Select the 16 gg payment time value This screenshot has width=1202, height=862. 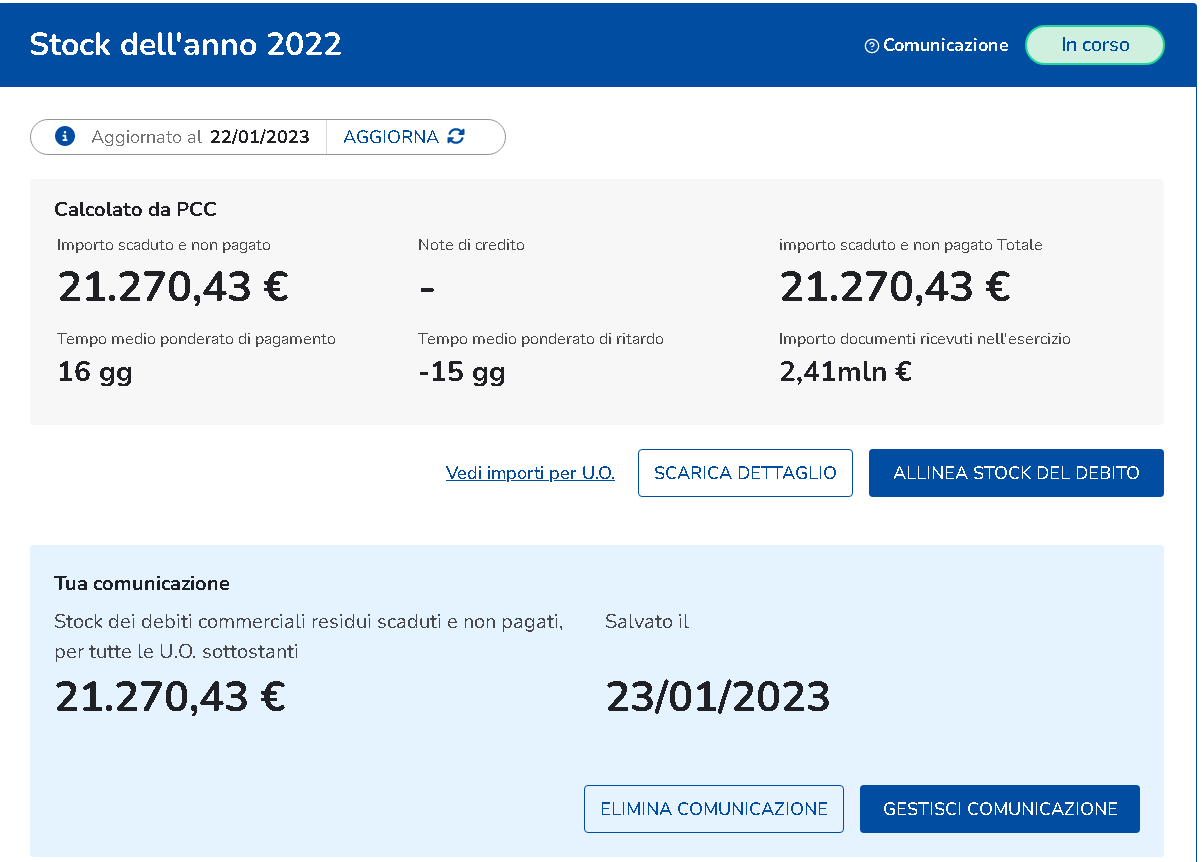coord(95,372)
